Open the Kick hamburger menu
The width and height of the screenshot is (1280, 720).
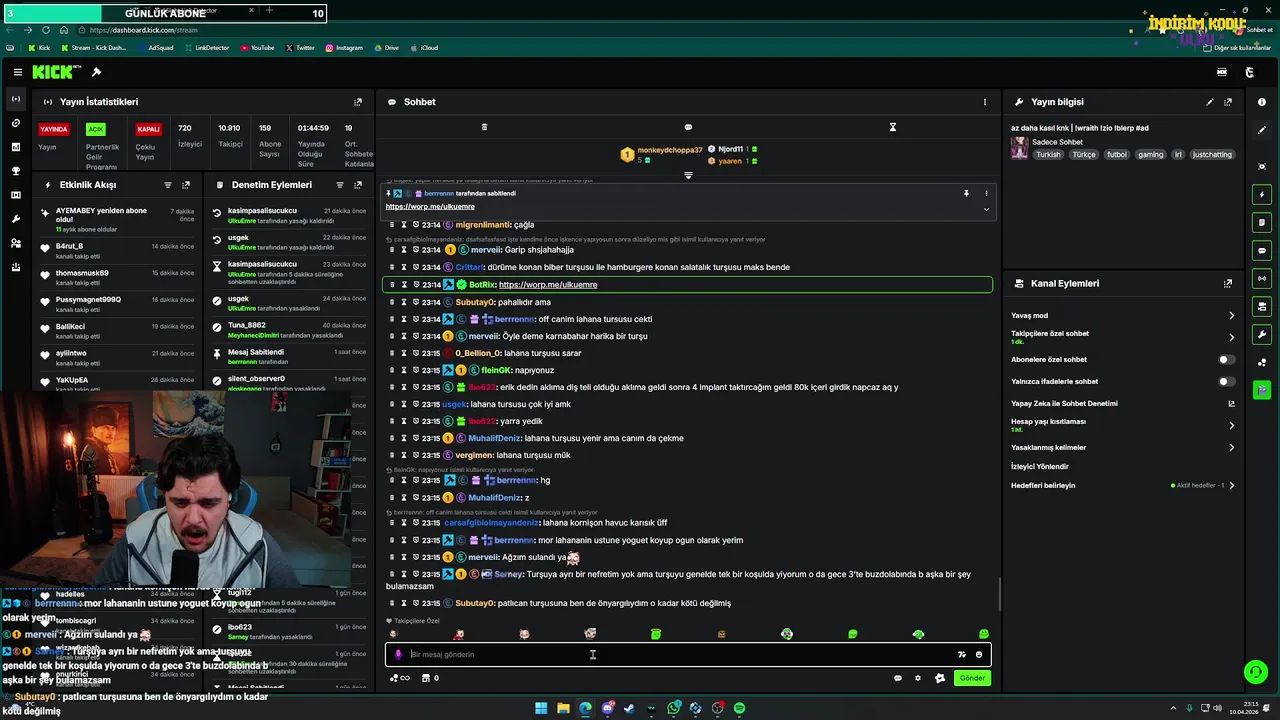pyautogui.click(x=18, y=72)
